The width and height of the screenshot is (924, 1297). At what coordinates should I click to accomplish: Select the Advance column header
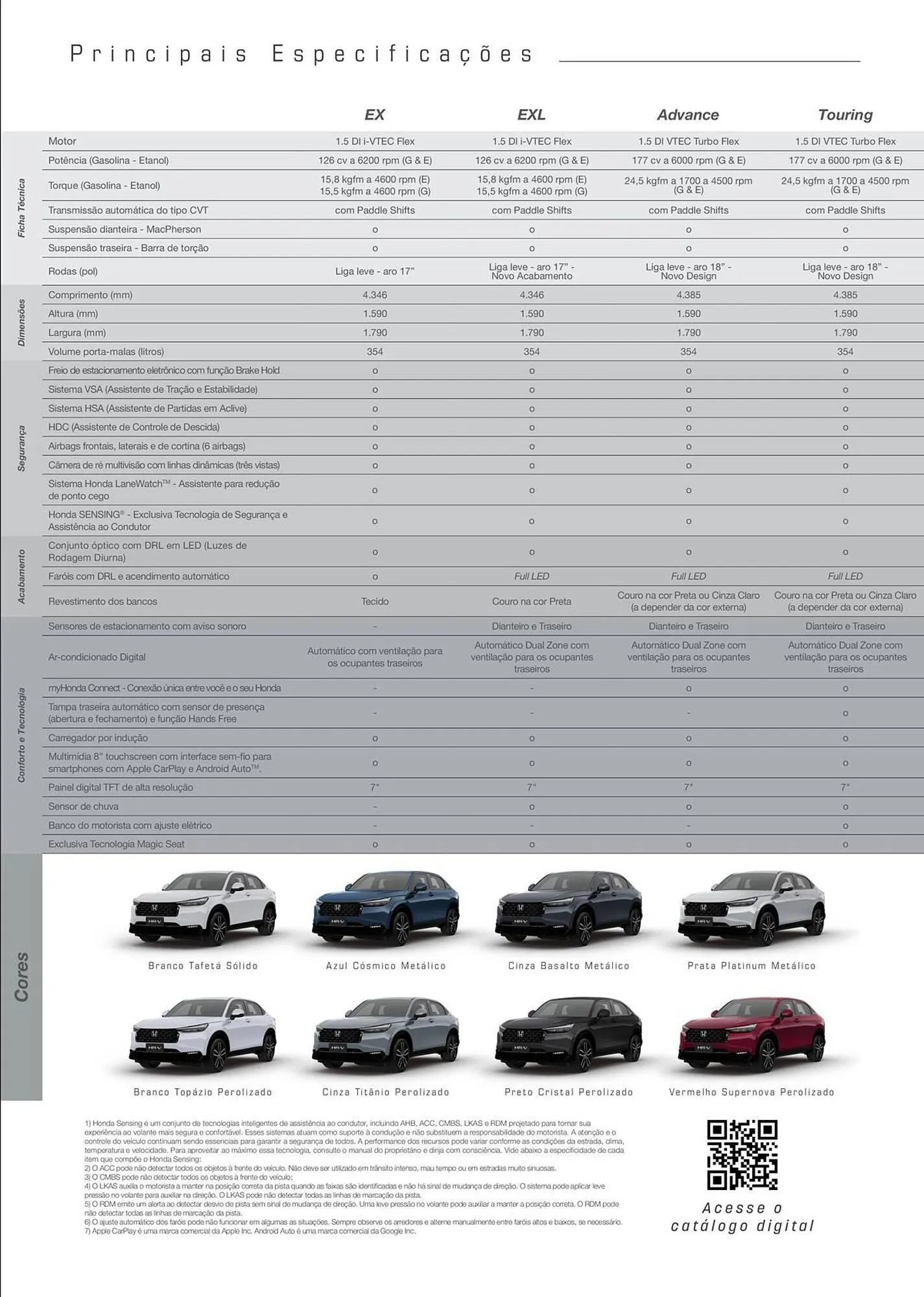[688, 115]
